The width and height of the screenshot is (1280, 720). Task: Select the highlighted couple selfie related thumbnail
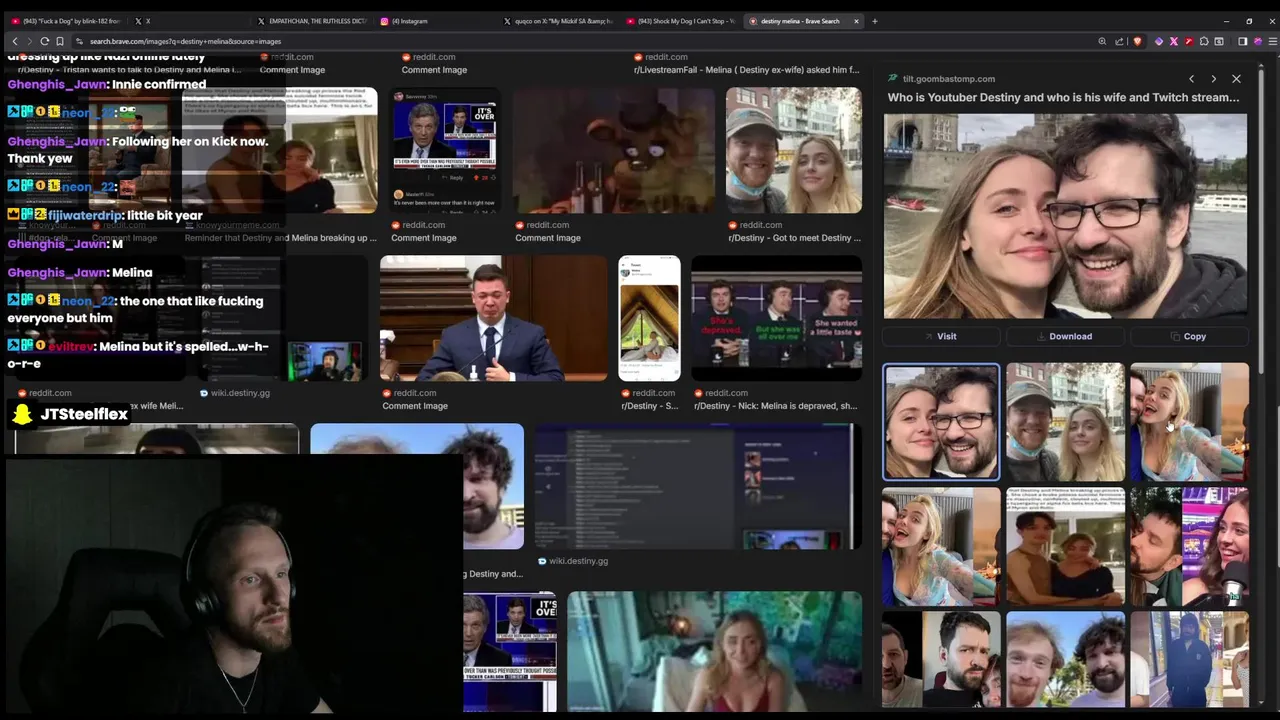(x=941, y=422)
